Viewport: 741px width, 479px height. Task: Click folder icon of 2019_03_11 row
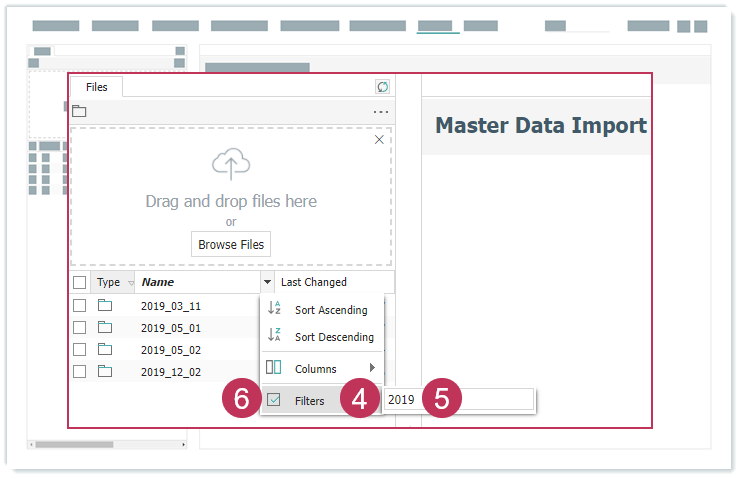coord(105,305)
